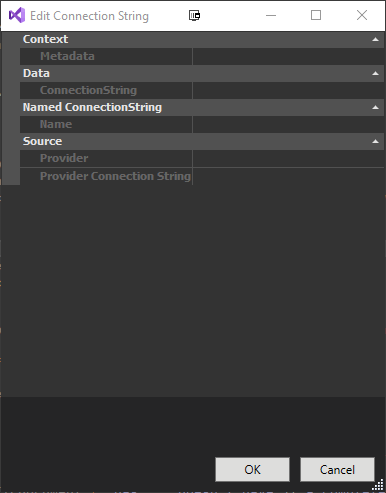386x493 pixels.
Task: Click the OK button
Action: point(252,469)
